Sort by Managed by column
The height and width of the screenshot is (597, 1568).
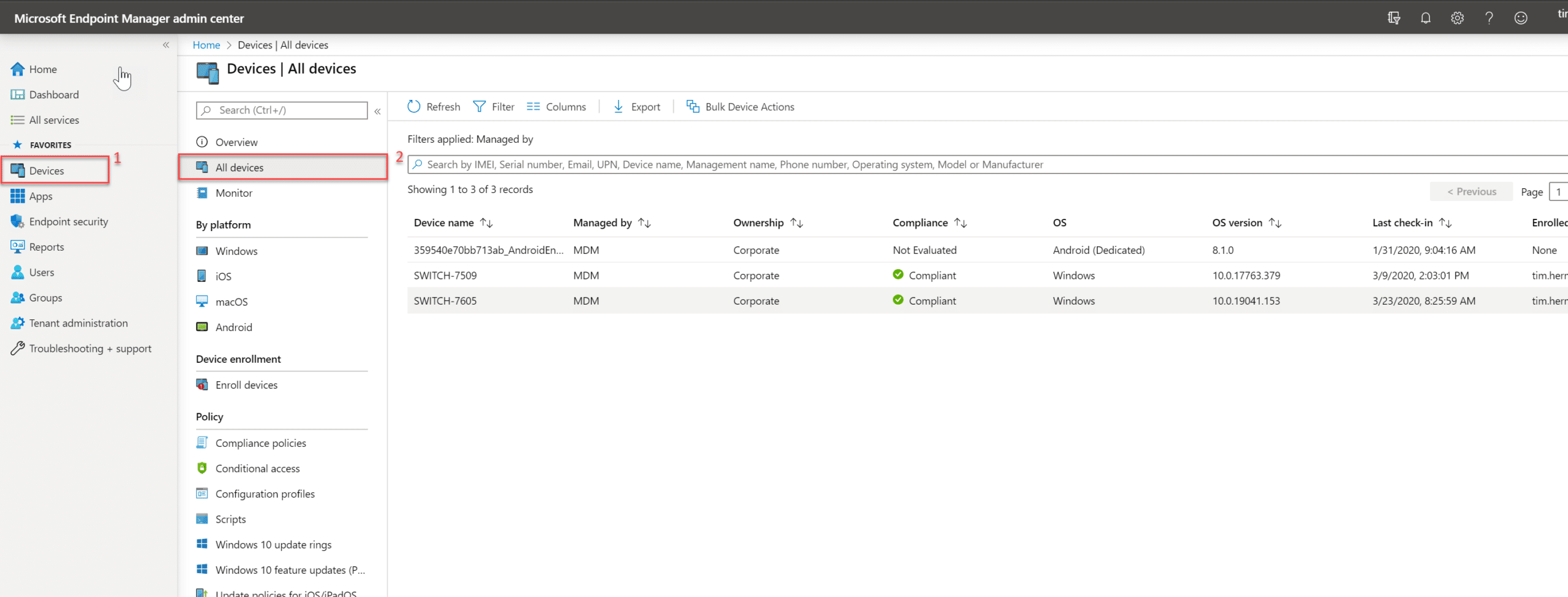tap(612, 222)
